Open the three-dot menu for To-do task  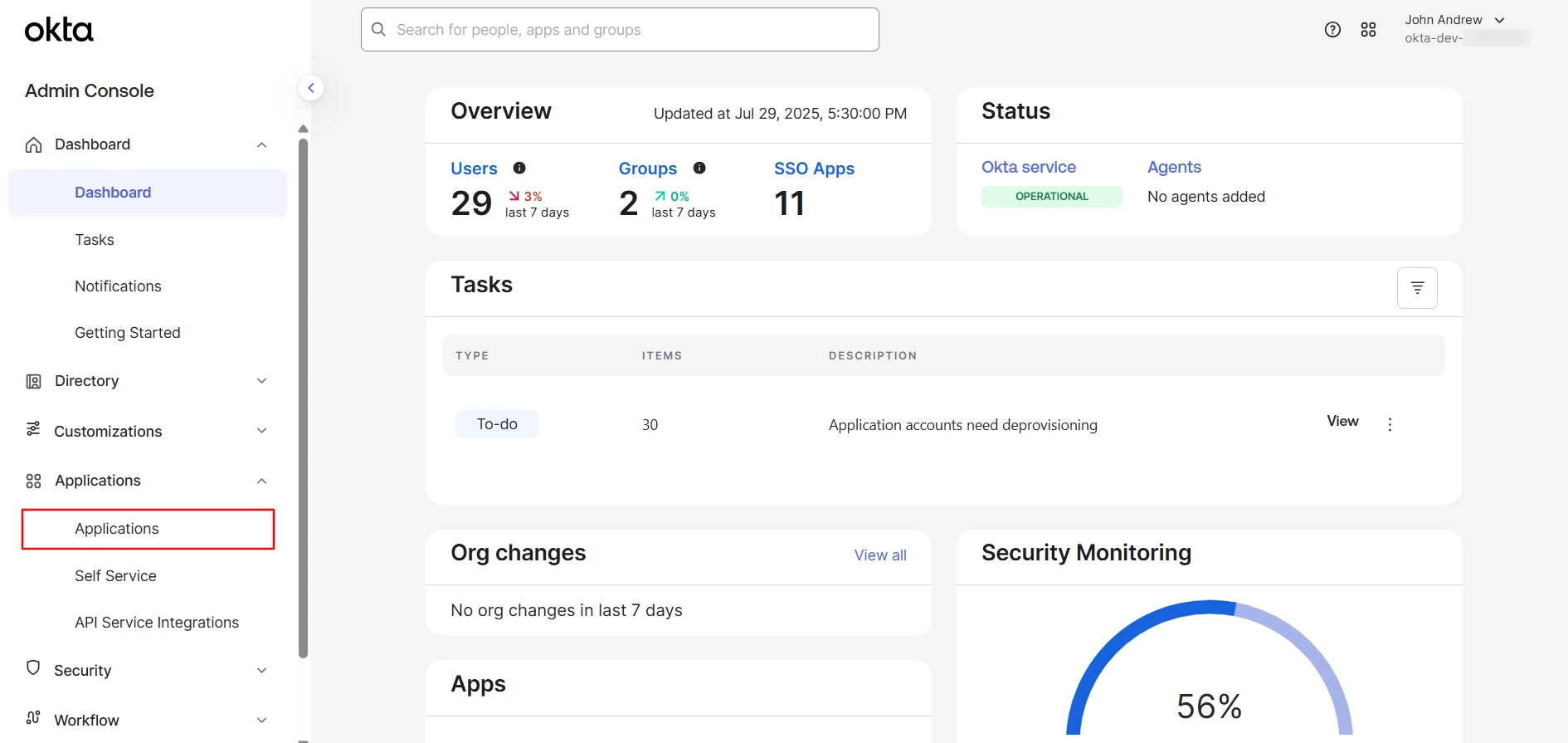tap(1390, 424)
